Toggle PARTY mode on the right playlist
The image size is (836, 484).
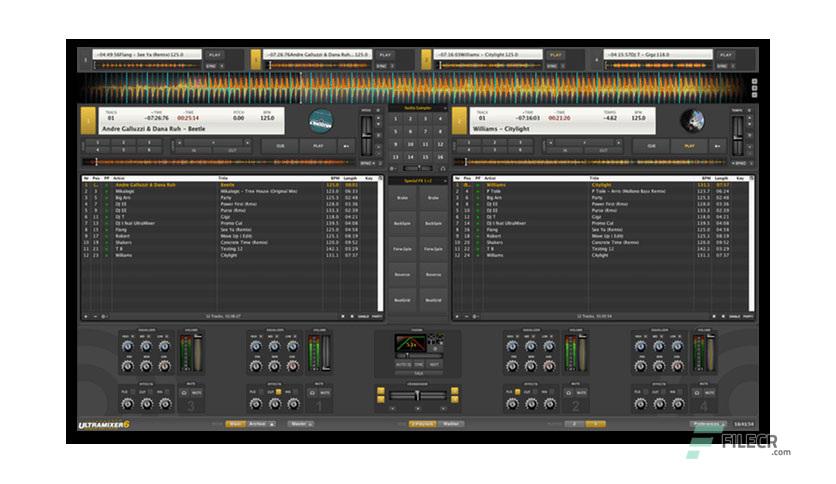click(747, 317)
